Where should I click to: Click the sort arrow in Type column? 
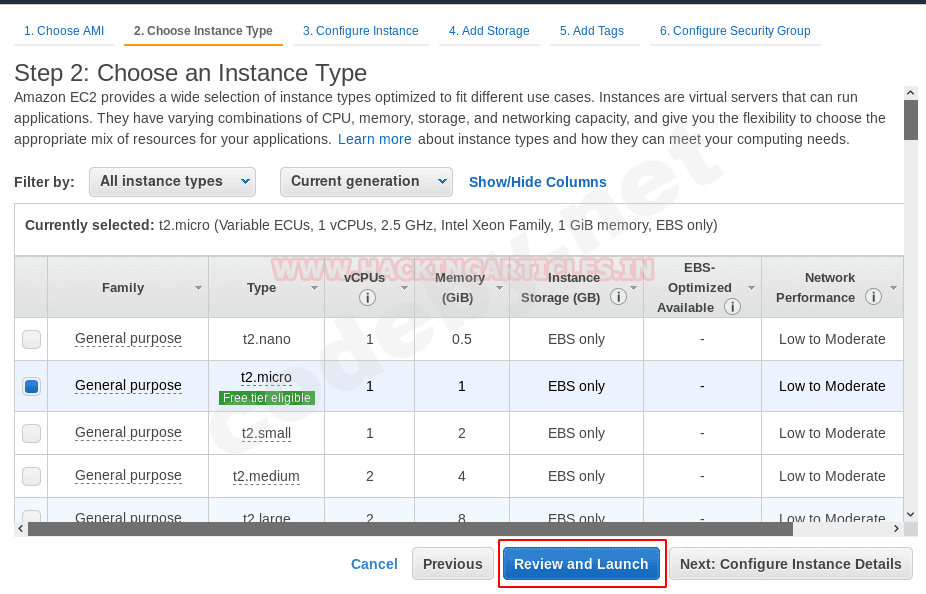[x=314, y=288]
